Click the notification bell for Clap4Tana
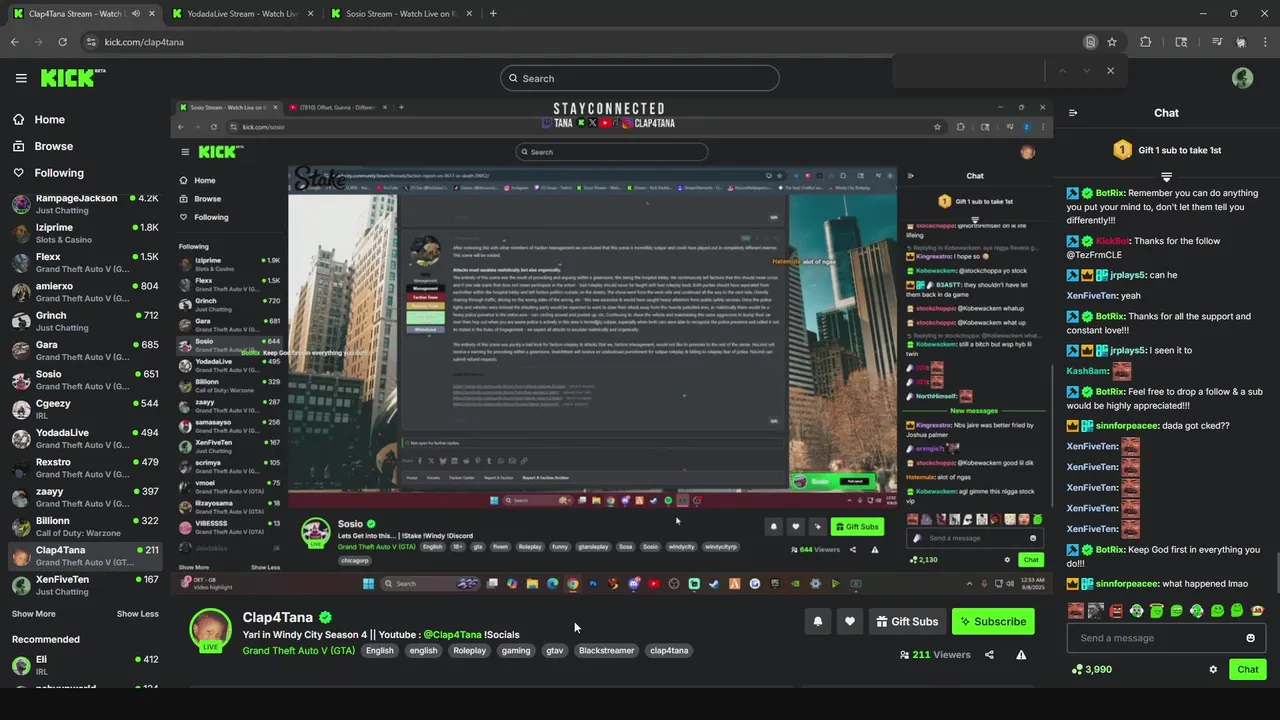1280x720 pixels. click(817, 621)
